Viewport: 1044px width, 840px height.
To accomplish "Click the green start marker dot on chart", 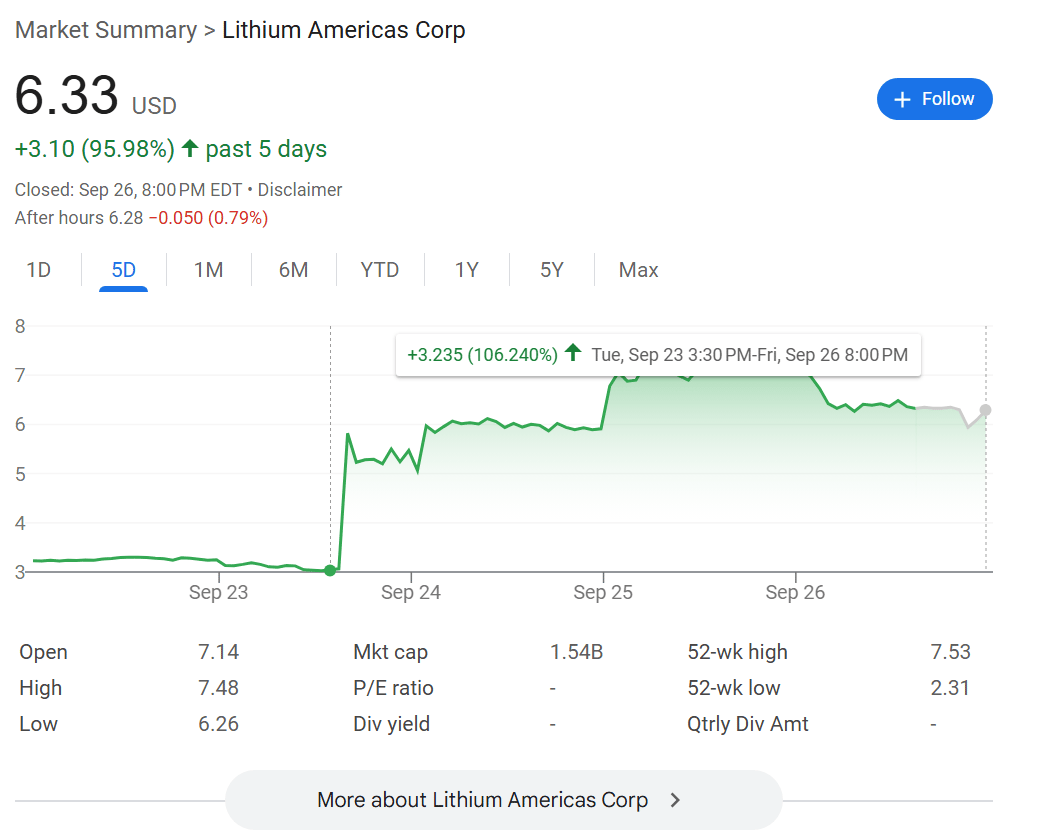I will coord(330,570).
